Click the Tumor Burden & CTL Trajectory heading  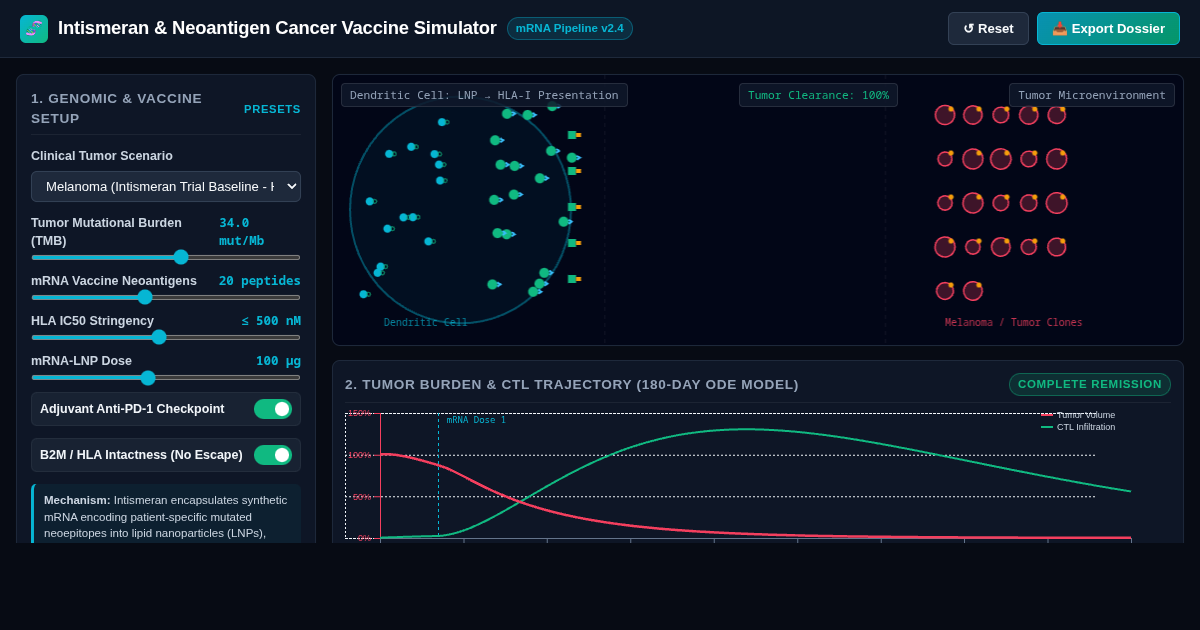[x=572, y=385]
